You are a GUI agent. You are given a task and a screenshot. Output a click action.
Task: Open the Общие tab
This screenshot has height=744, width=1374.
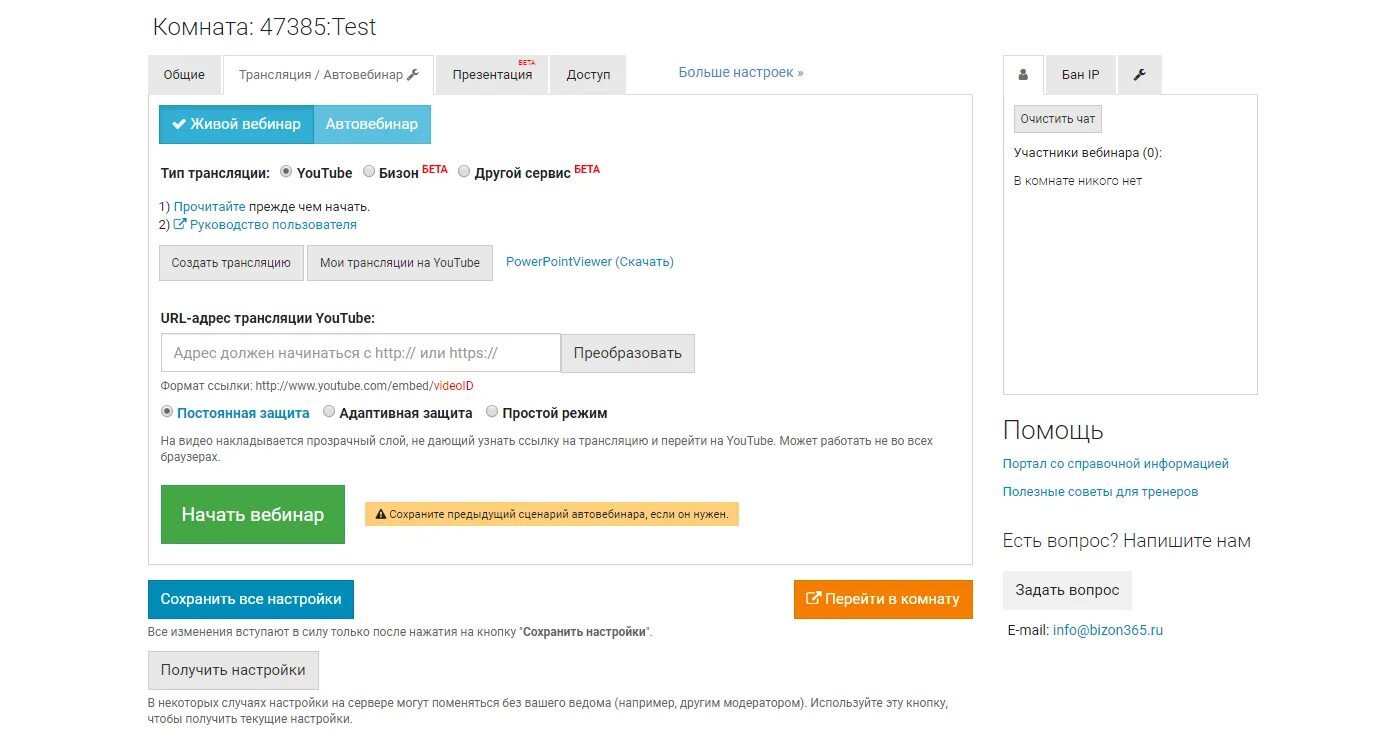tap(184, 75)
